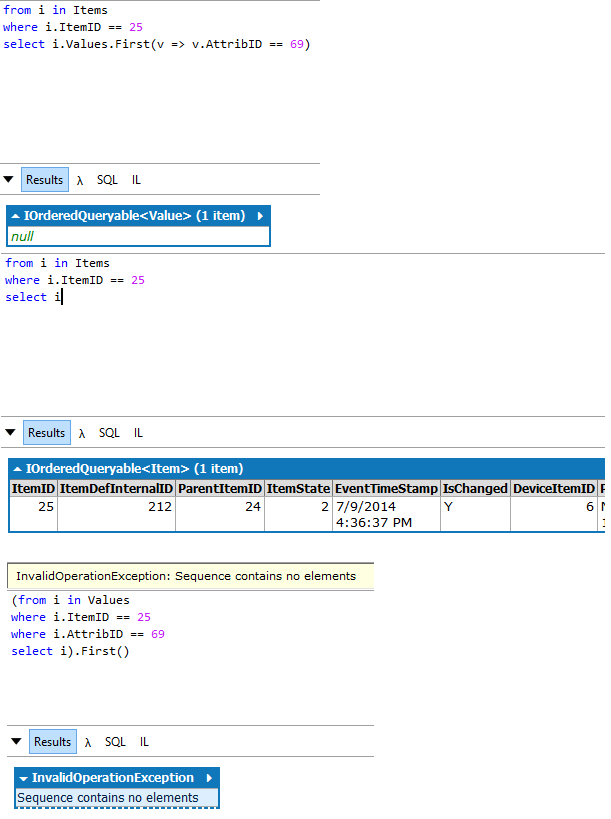Screen dimensions: 611x819
Task: Collapse results panel arrow in third query
Action: coord(16,741)
